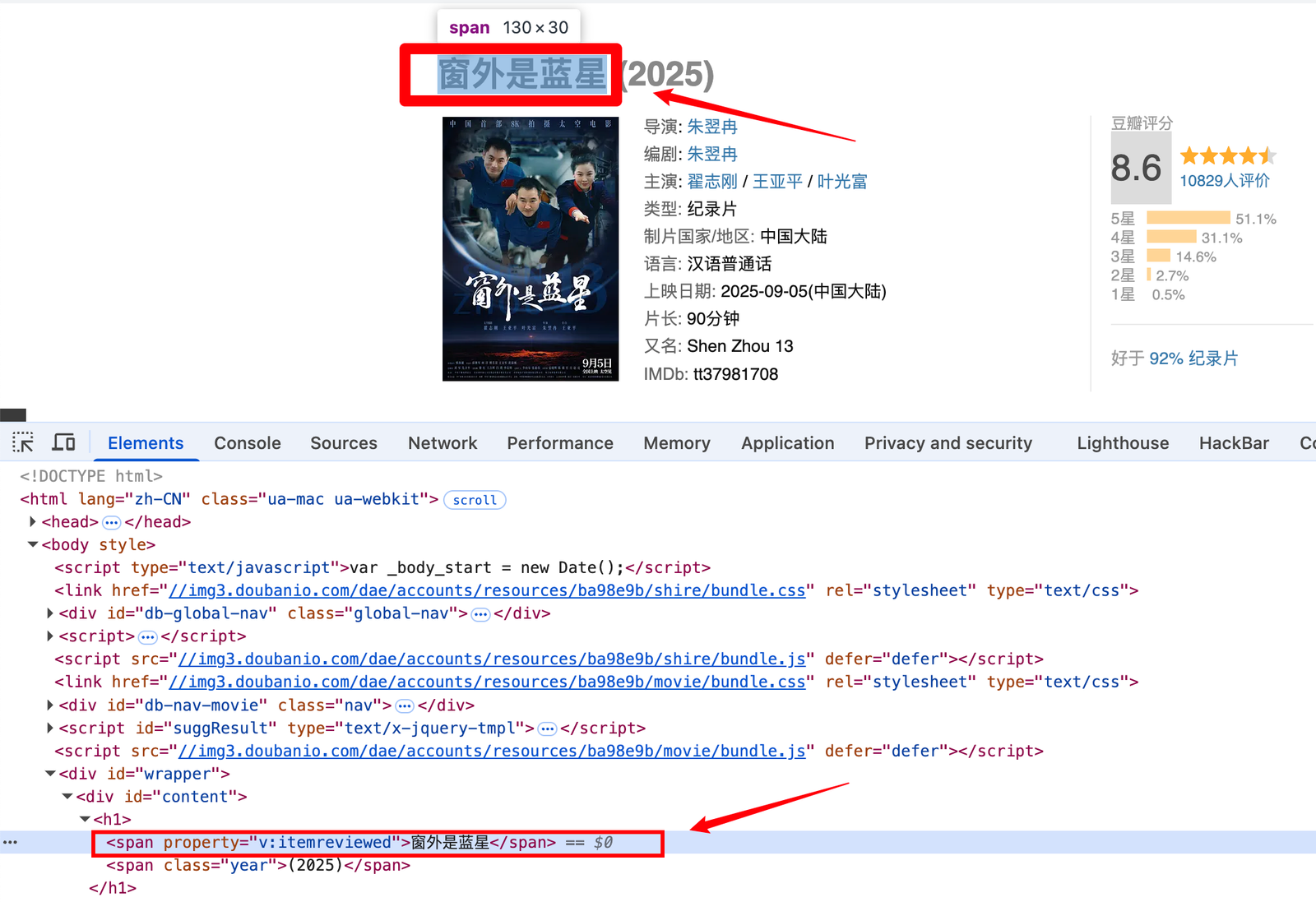Expand the db-nav-movie div node
This screenshot has height=902, width=1316.
tap(50, 705)
